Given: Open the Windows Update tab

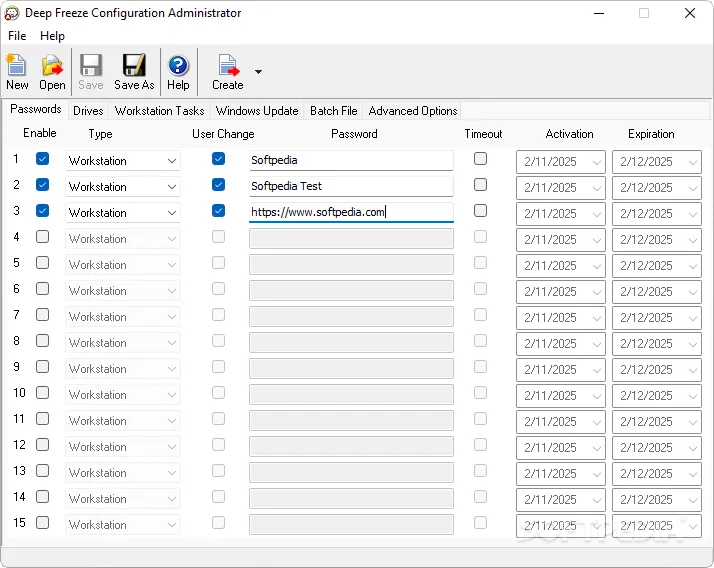Looking at the screenshot, I should tap(257, 111).
